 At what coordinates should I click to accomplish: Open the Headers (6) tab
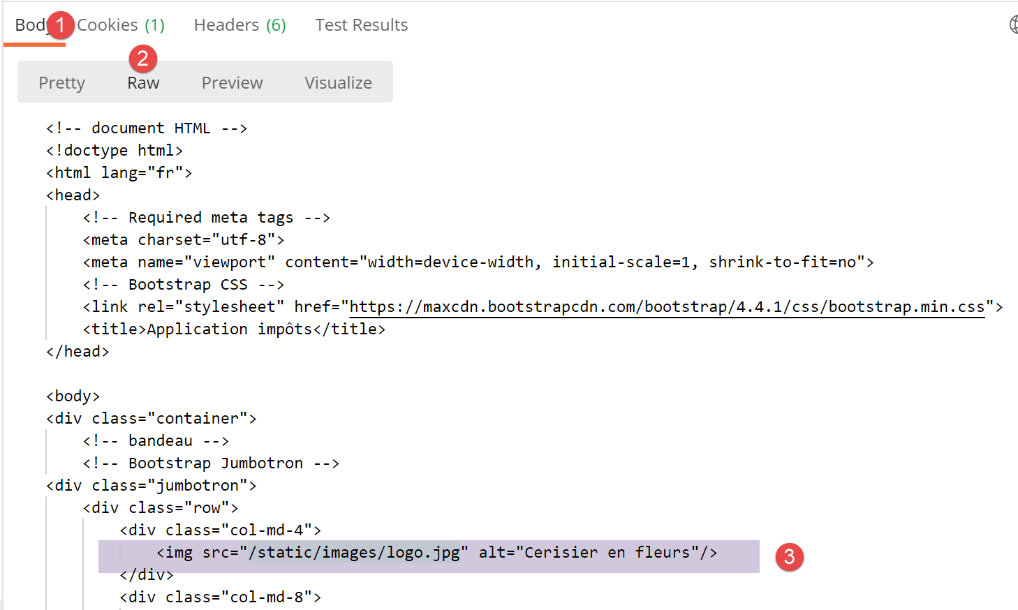(240, 25)
